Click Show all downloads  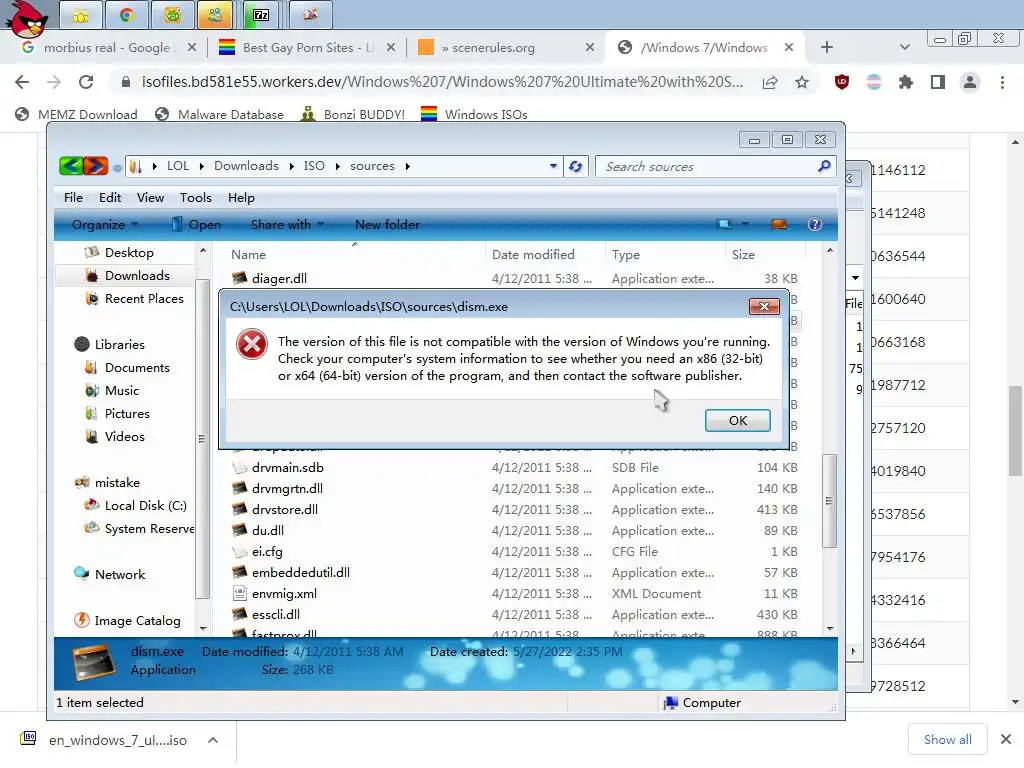click(x=948, y=739)
